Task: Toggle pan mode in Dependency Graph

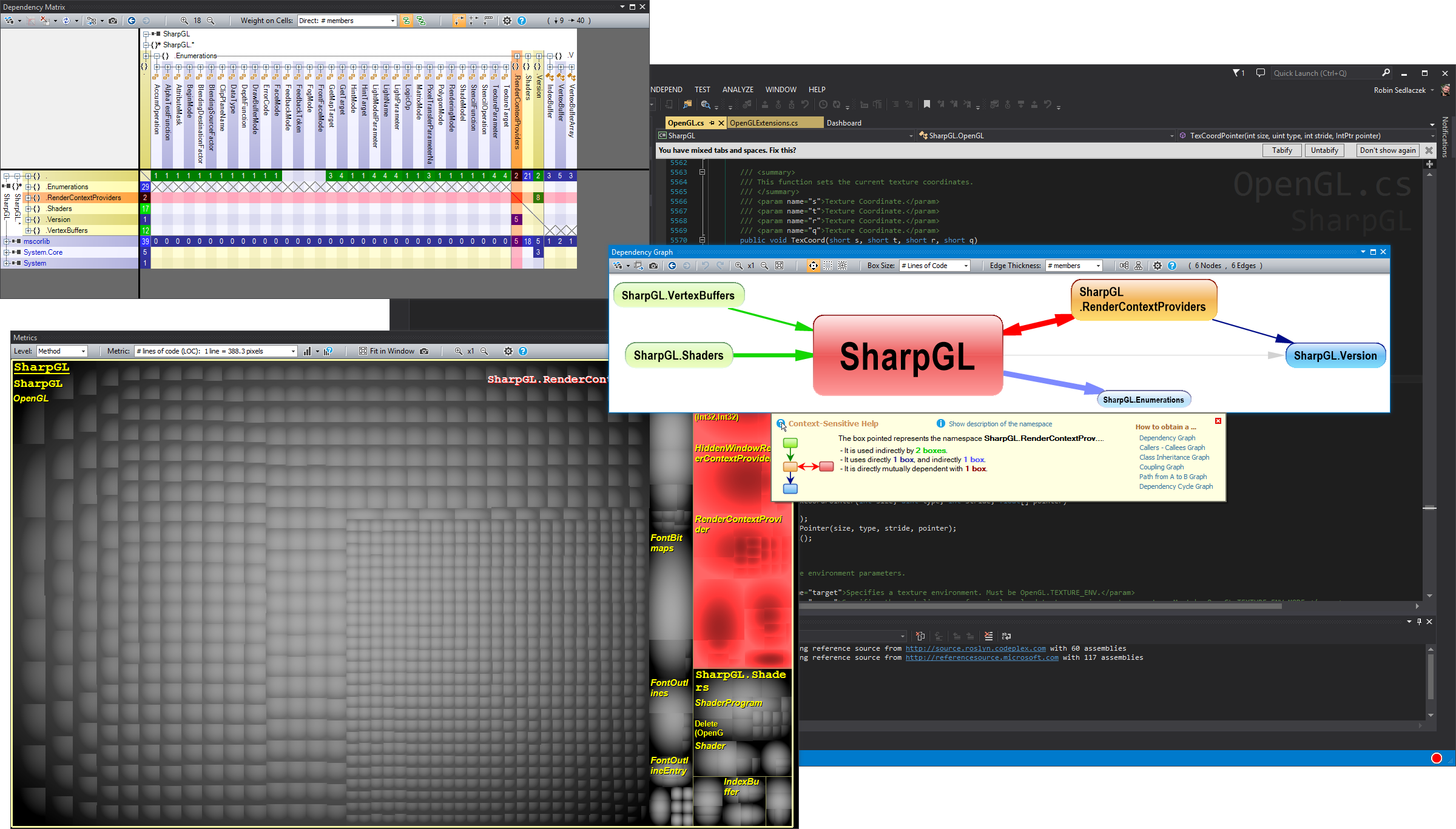Action: click(813, 266)
